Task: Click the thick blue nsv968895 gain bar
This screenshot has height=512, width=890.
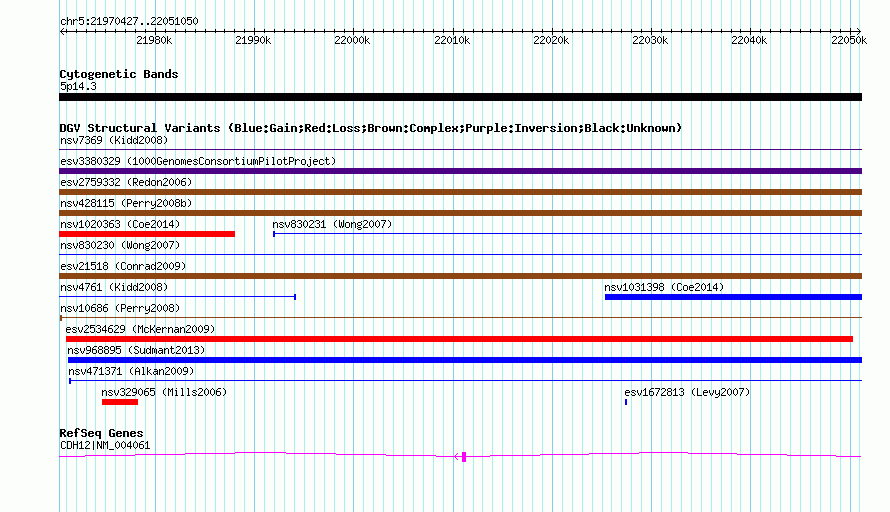Action: (x=465, y=360)
